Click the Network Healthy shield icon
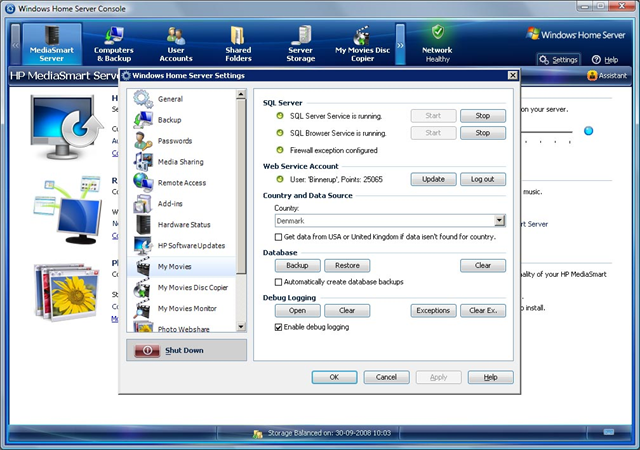This screenshot has width=640, height=450. (x=438, y=32)
